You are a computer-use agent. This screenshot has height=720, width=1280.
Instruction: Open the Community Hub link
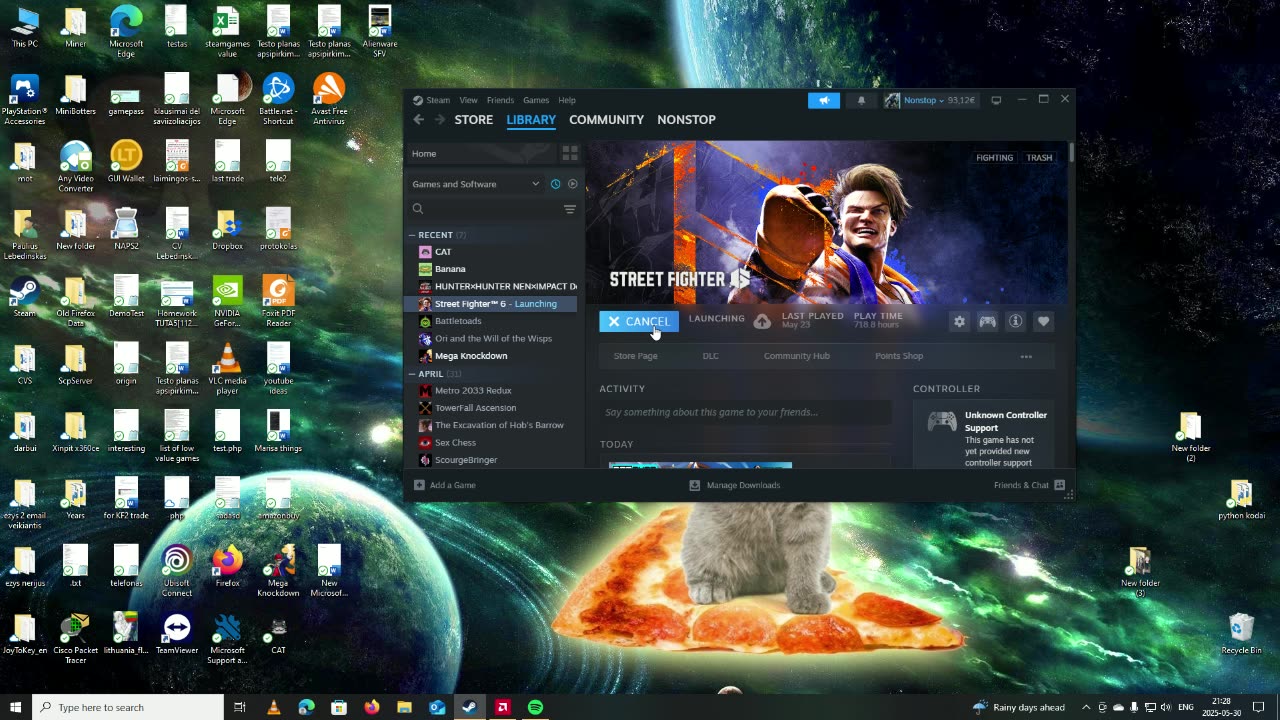tap(797, 356)
